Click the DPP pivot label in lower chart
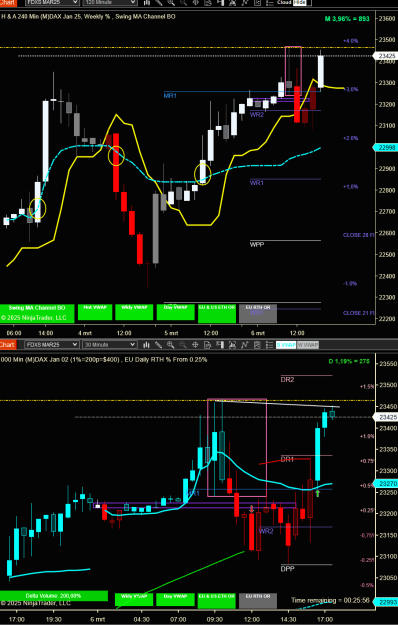398x625 pixels. click(287, 568)
